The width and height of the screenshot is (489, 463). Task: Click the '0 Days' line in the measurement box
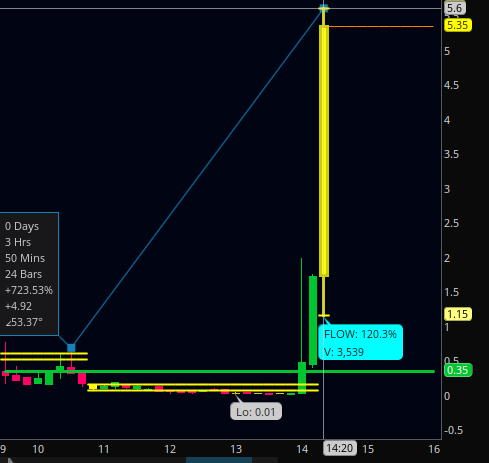coord(22,226)
